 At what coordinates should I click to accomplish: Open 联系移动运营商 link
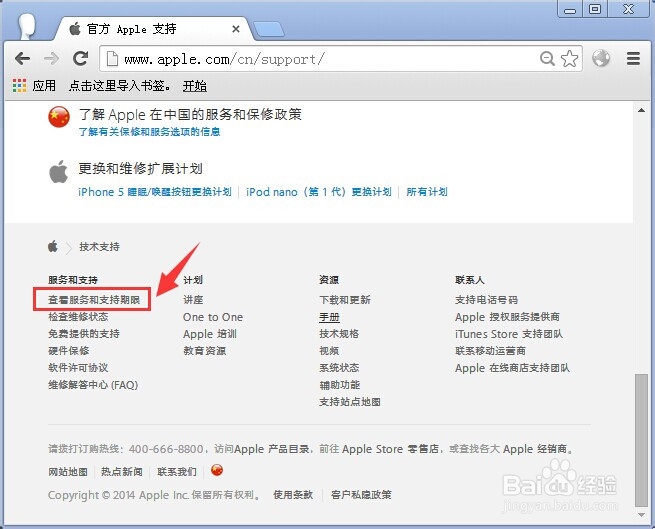click(490, 351)
